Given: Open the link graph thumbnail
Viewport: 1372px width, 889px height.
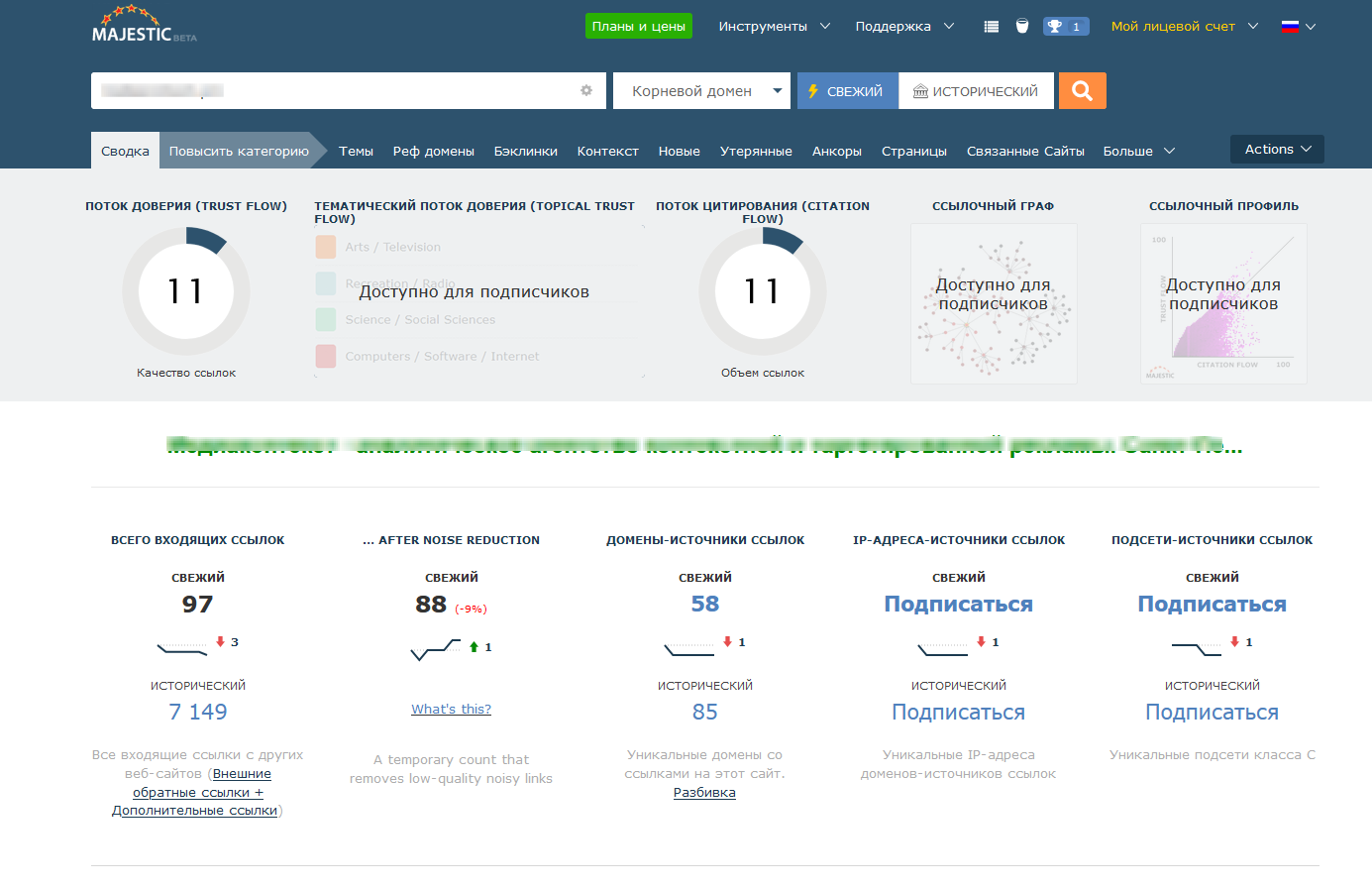Looking at the screenshot, I should tap(994, 303).
